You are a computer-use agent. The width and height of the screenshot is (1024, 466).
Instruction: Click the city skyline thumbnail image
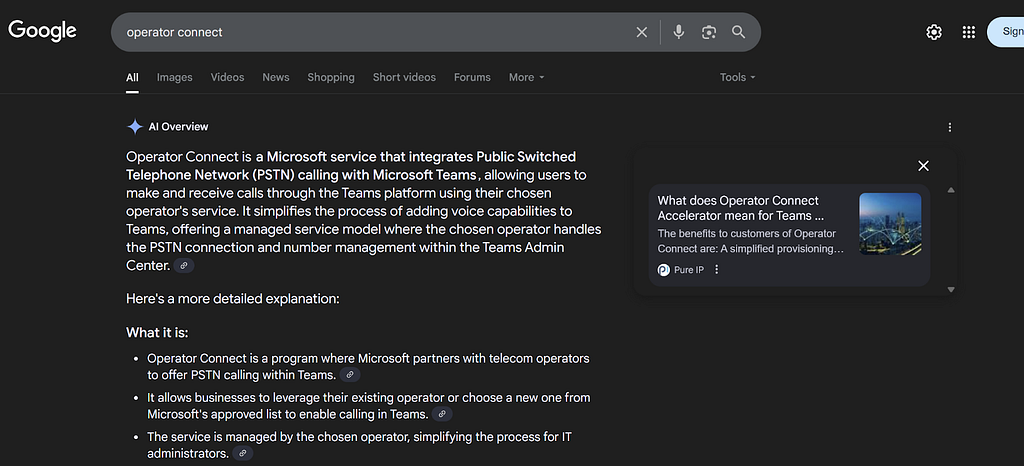pyautogui.click(x=890, y=224)
